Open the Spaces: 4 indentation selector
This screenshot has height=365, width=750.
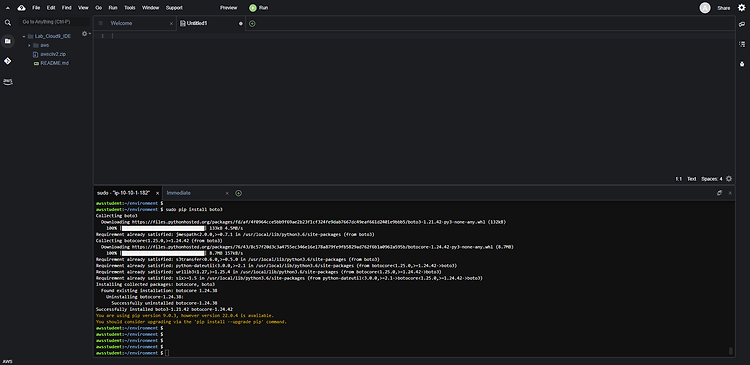(712, 179)
